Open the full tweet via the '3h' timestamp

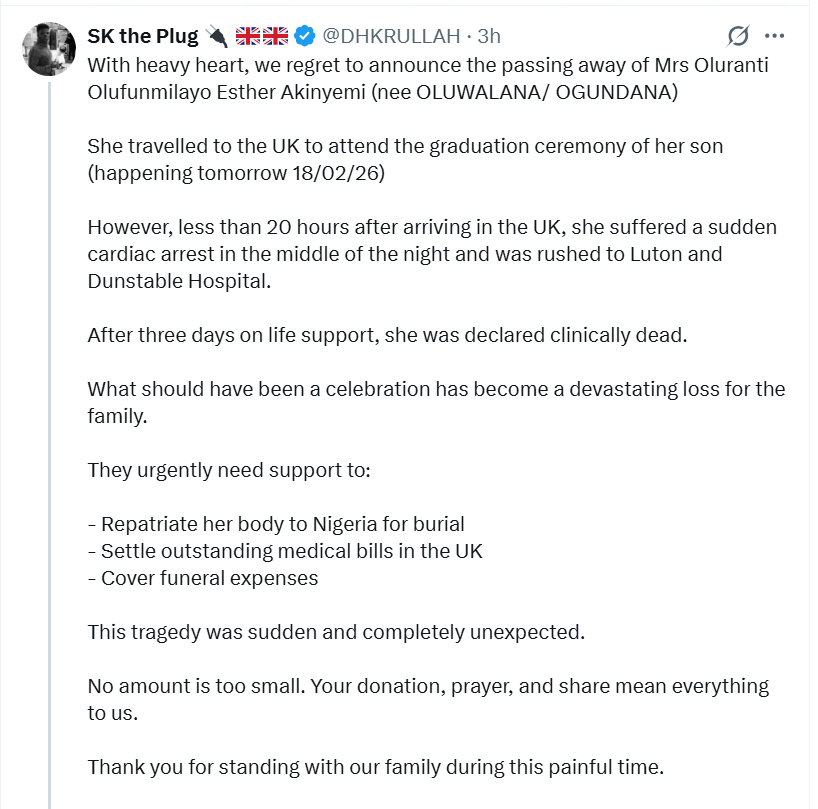click(487, 36)
